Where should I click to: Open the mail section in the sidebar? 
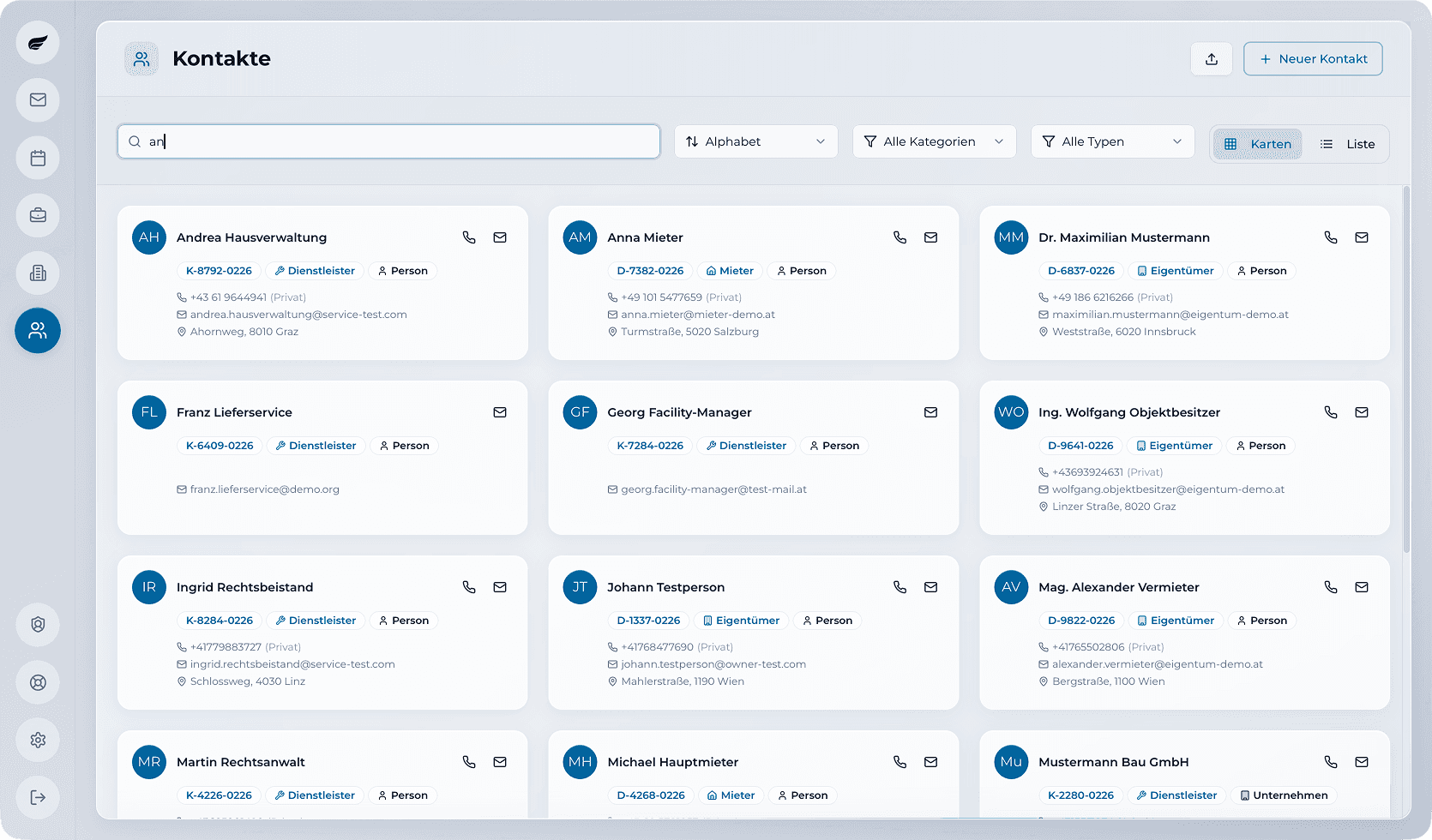[38, 100]
